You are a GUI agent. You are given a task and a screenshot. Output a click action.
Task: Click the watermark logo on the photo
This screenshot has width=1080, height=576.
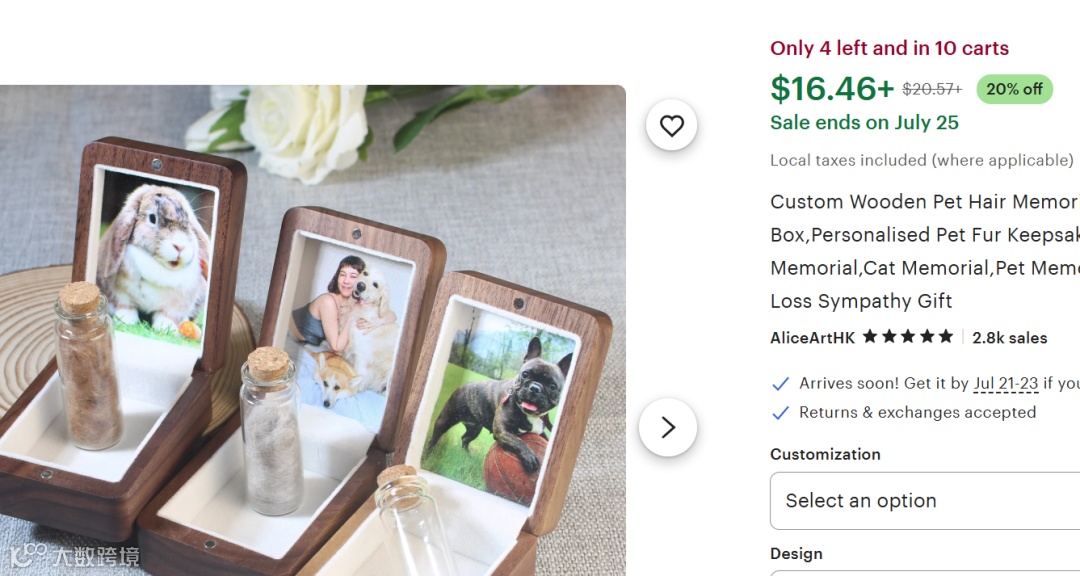click(x=74, y=555)
